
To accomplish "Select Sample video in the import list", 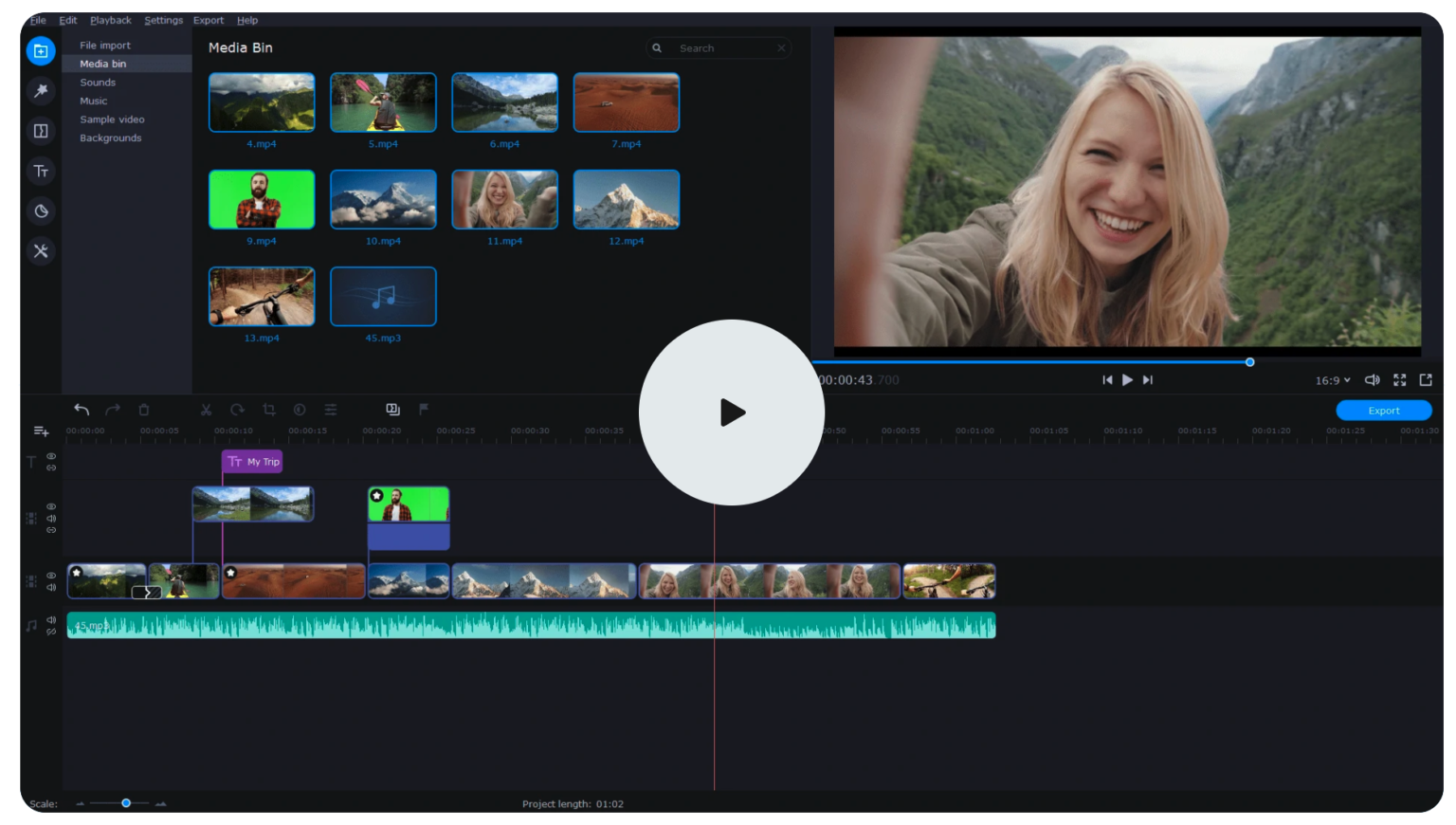I will pos(112,119).
